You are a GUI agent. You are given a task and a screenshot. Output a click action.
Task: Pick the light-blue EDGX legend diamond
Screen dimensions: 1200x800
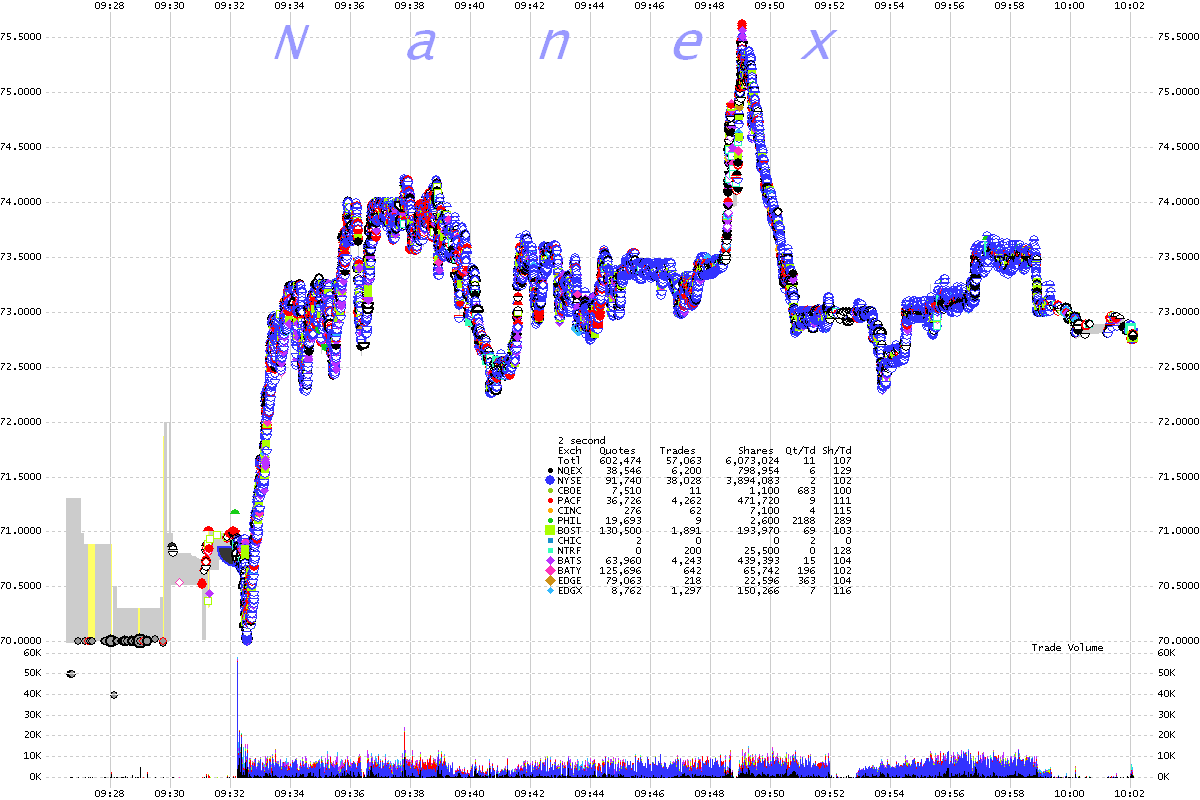tap(549, 590)
